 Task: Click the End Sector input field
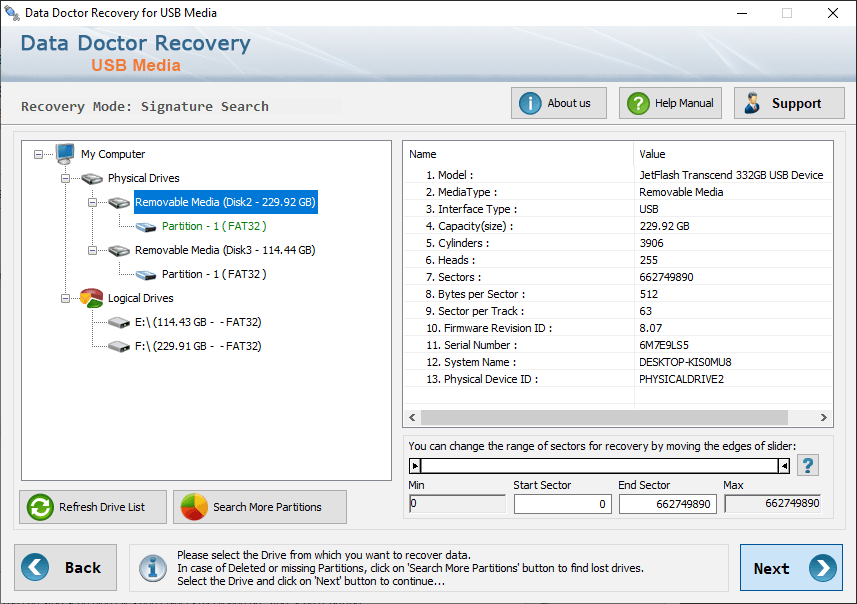[667, 504]
